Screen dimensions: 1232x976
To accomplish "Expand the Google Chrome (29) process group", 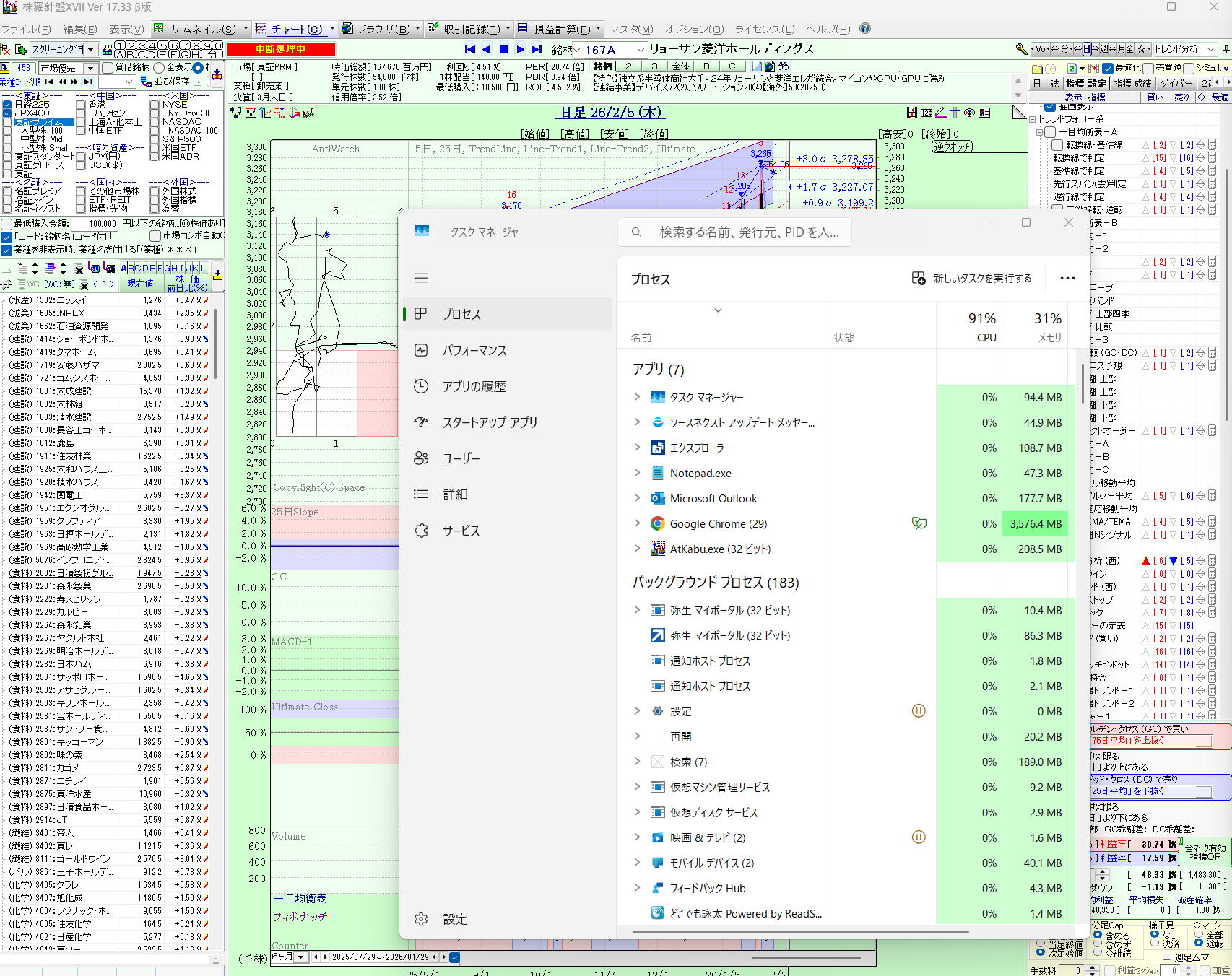I will coord(637,523).
